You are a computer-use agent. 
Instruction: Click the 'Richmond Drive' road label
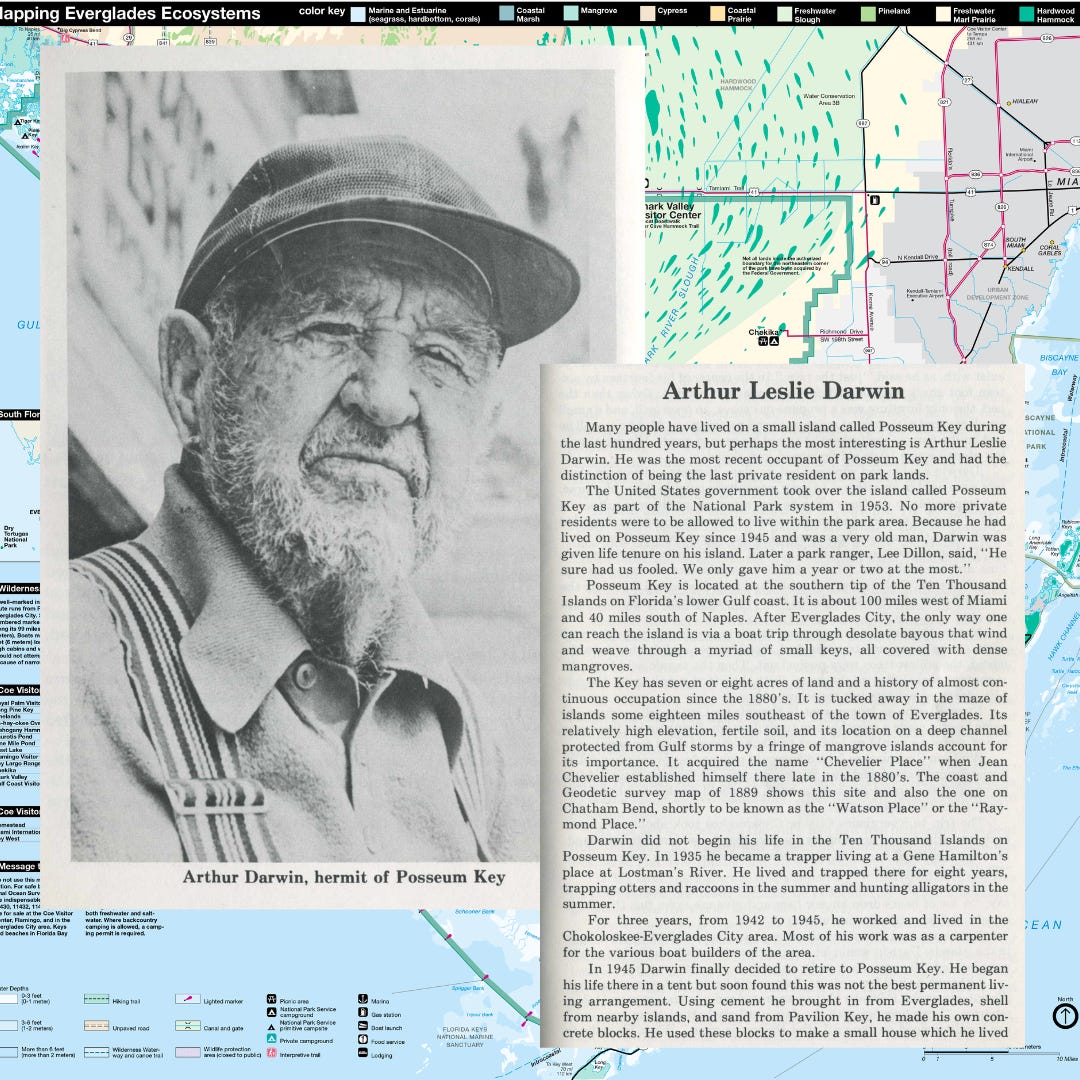point(841,331)
